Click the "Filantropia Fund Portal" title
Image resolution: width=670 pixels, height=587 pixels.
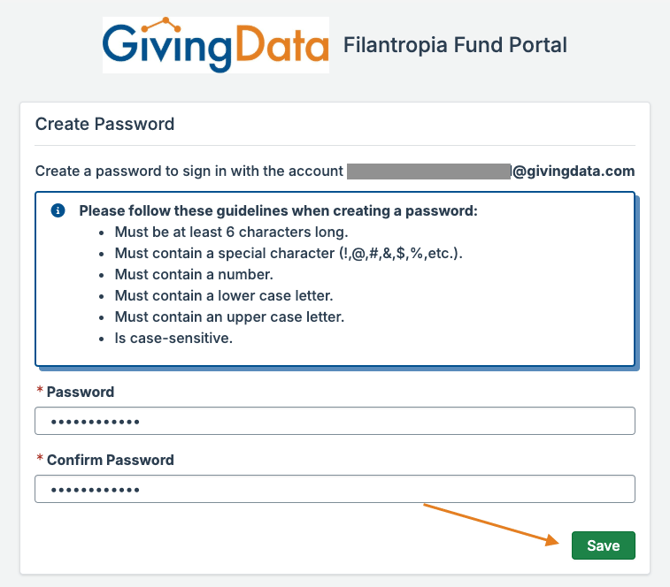(455, 45)
